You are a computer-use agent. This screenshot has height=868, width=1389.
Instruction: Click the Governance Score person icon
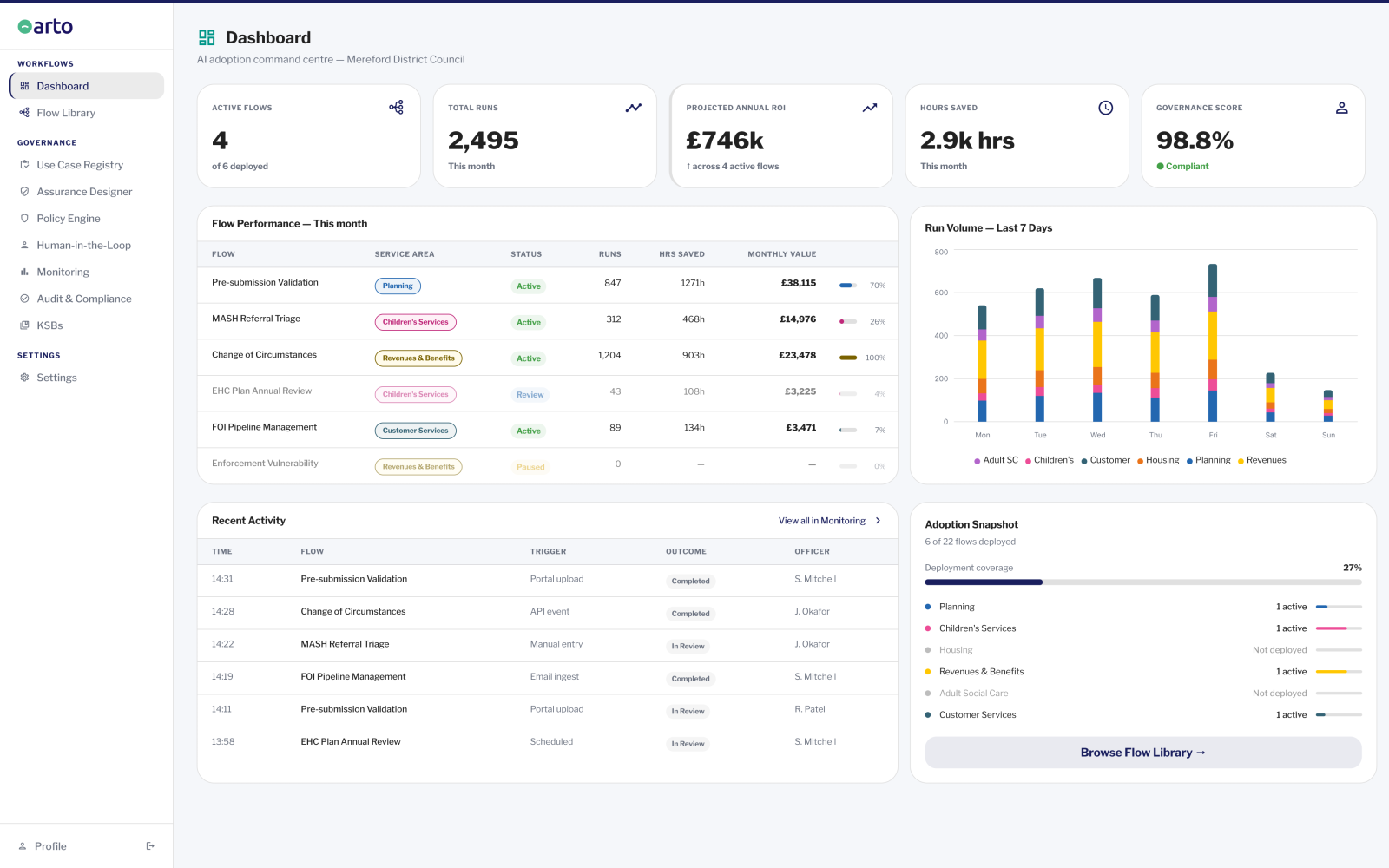pyautogui.click(x=1342, y=108)
